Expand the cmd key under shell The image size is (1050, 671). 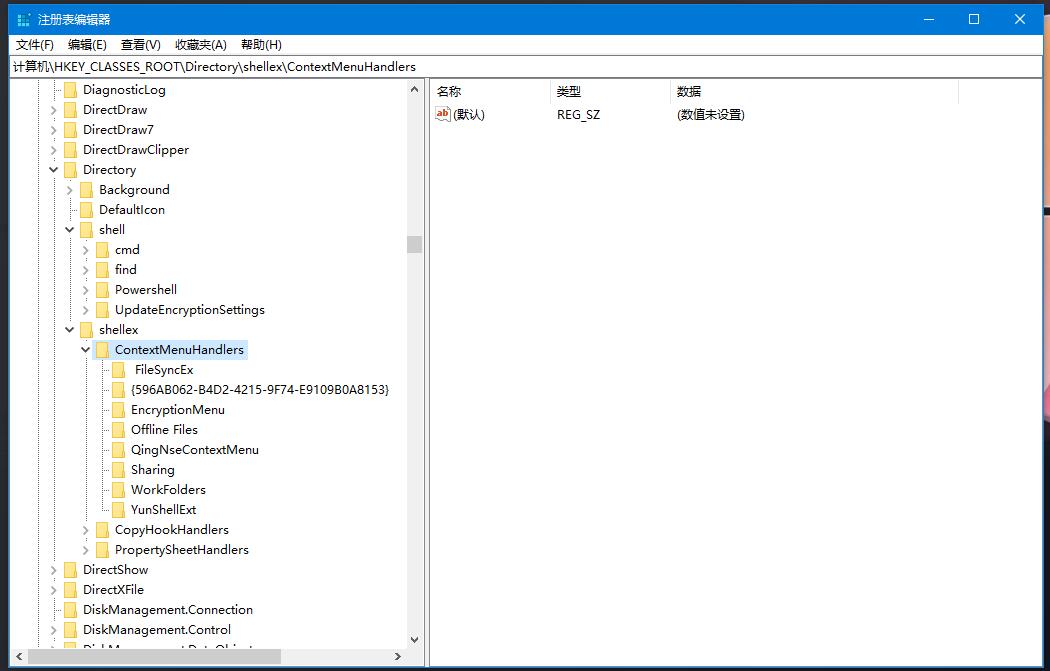click(86, 250)
